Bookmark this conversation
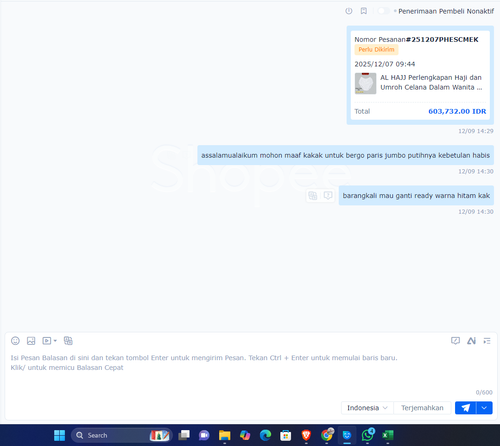This screenshot has height=446, width=500. tap(364, 11)
